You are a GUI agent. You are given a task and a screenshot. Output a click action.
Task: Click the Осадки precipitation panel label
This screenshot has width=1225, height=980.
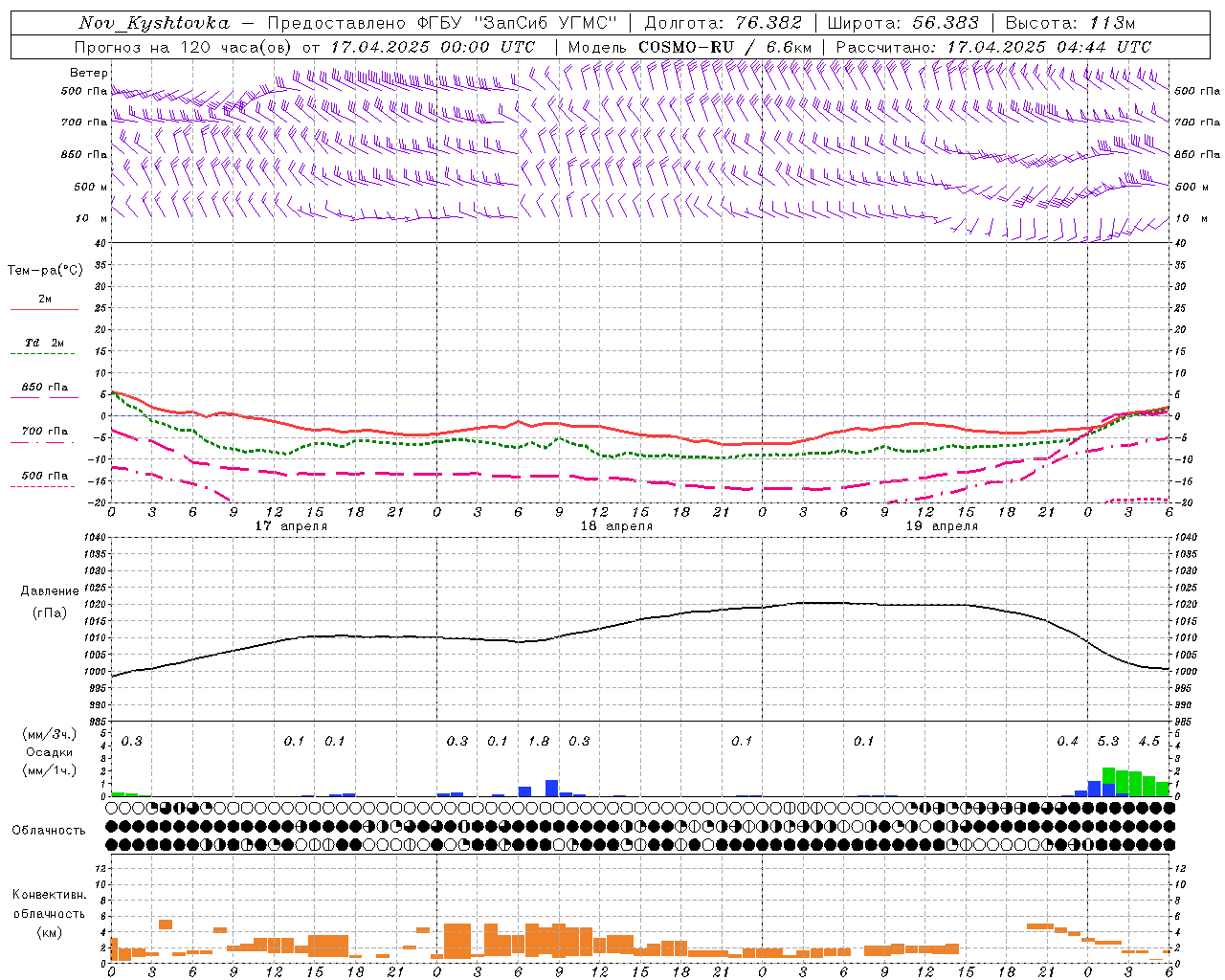point(50,752)
